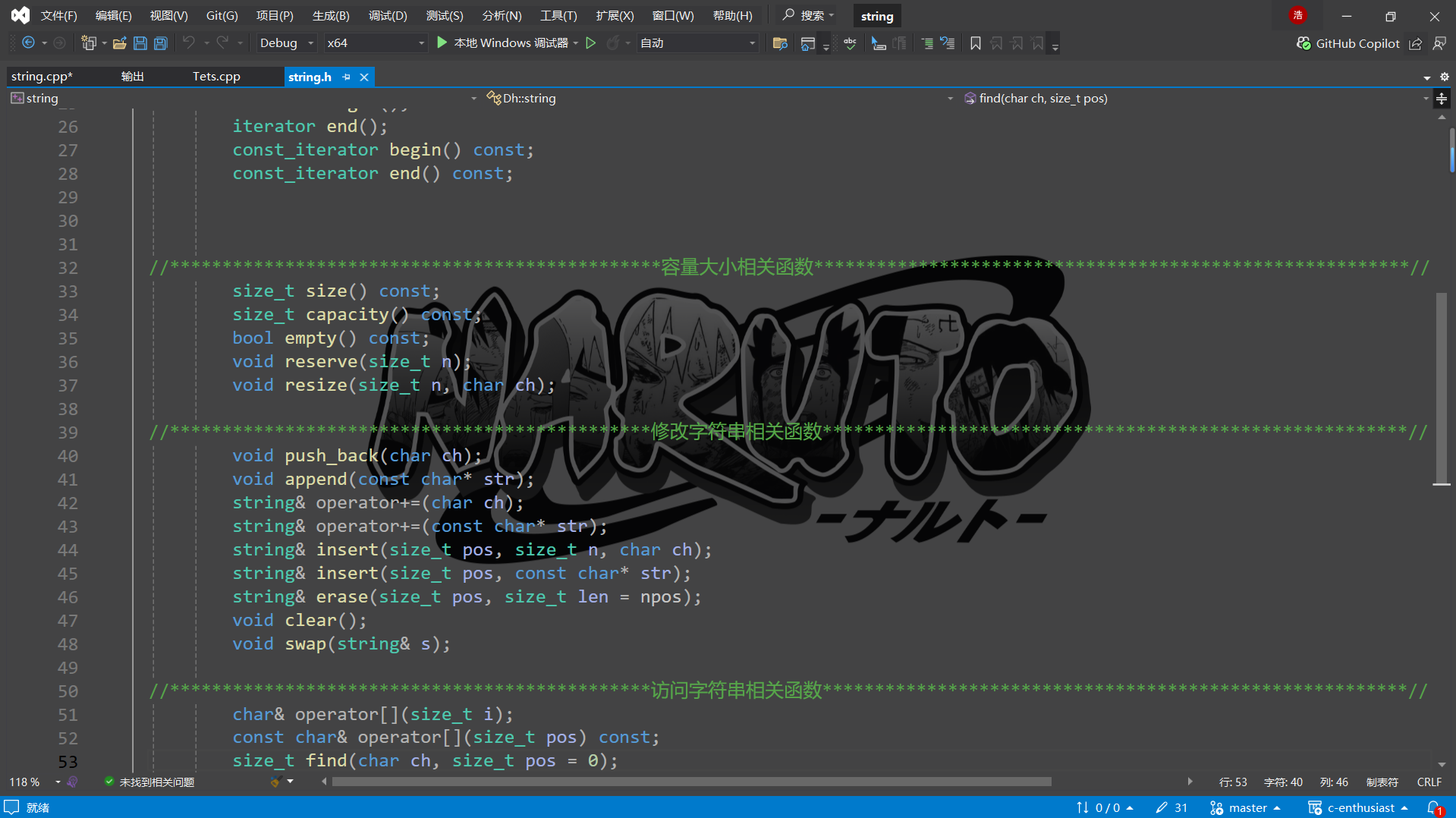Image resolution: width=1456 pixels, height=818 pixels.
Task: Open the Debug configuration dropdown
Action: pyautogui.click(x=286, y=43)
